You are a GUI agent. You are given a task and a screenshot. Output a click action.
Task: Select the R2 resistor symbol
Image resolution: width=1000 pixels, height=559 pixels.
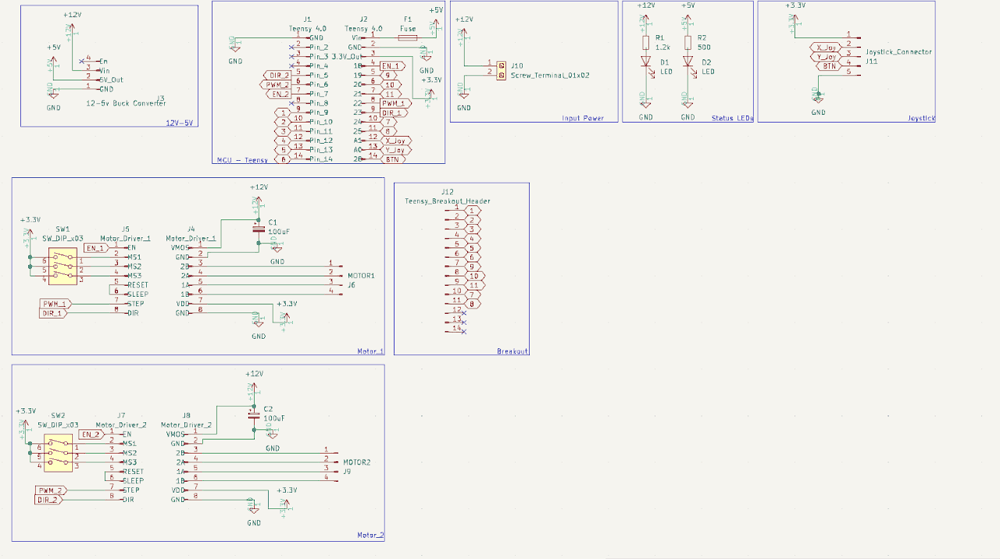[688, 43]
